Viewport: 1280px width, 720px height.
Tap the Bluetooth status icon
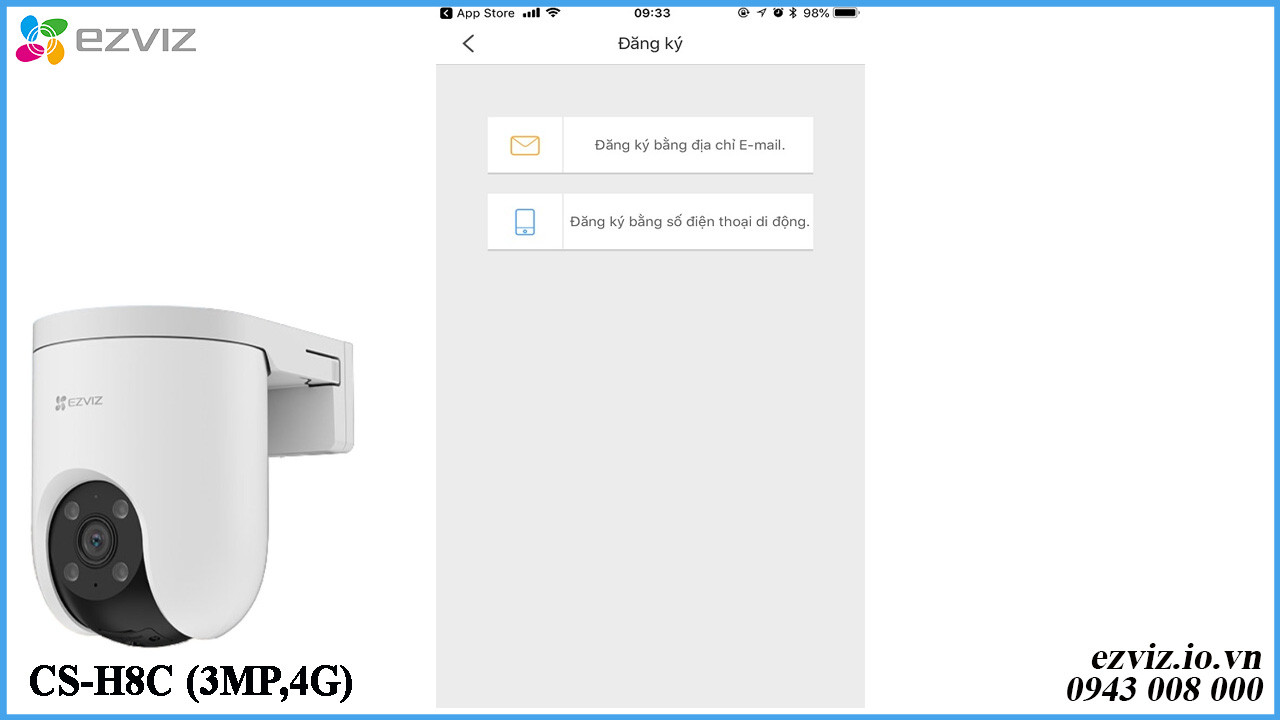click(793, 13)
